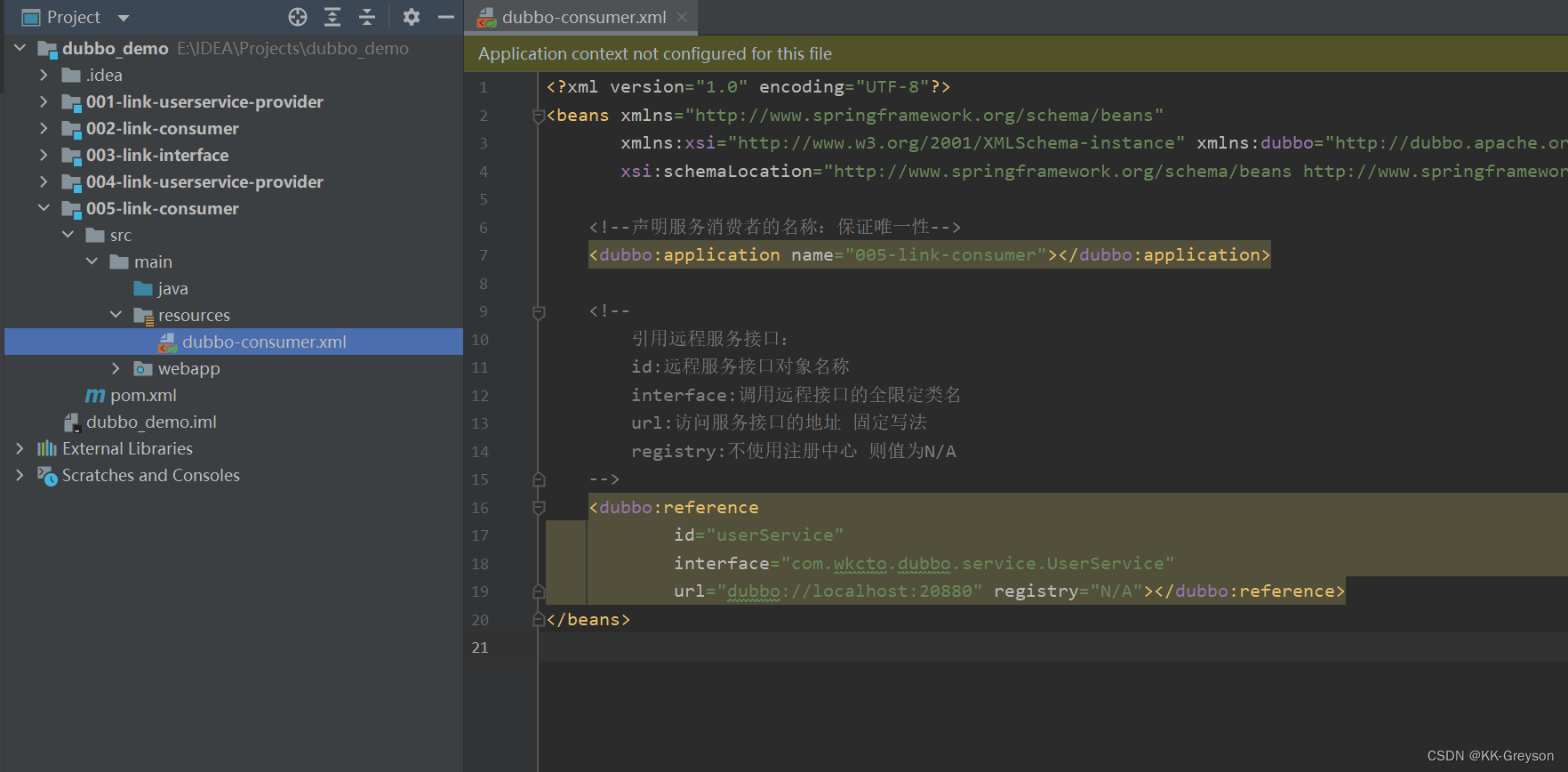Fold the beans tag at line 2

click(x=538, y=116)
